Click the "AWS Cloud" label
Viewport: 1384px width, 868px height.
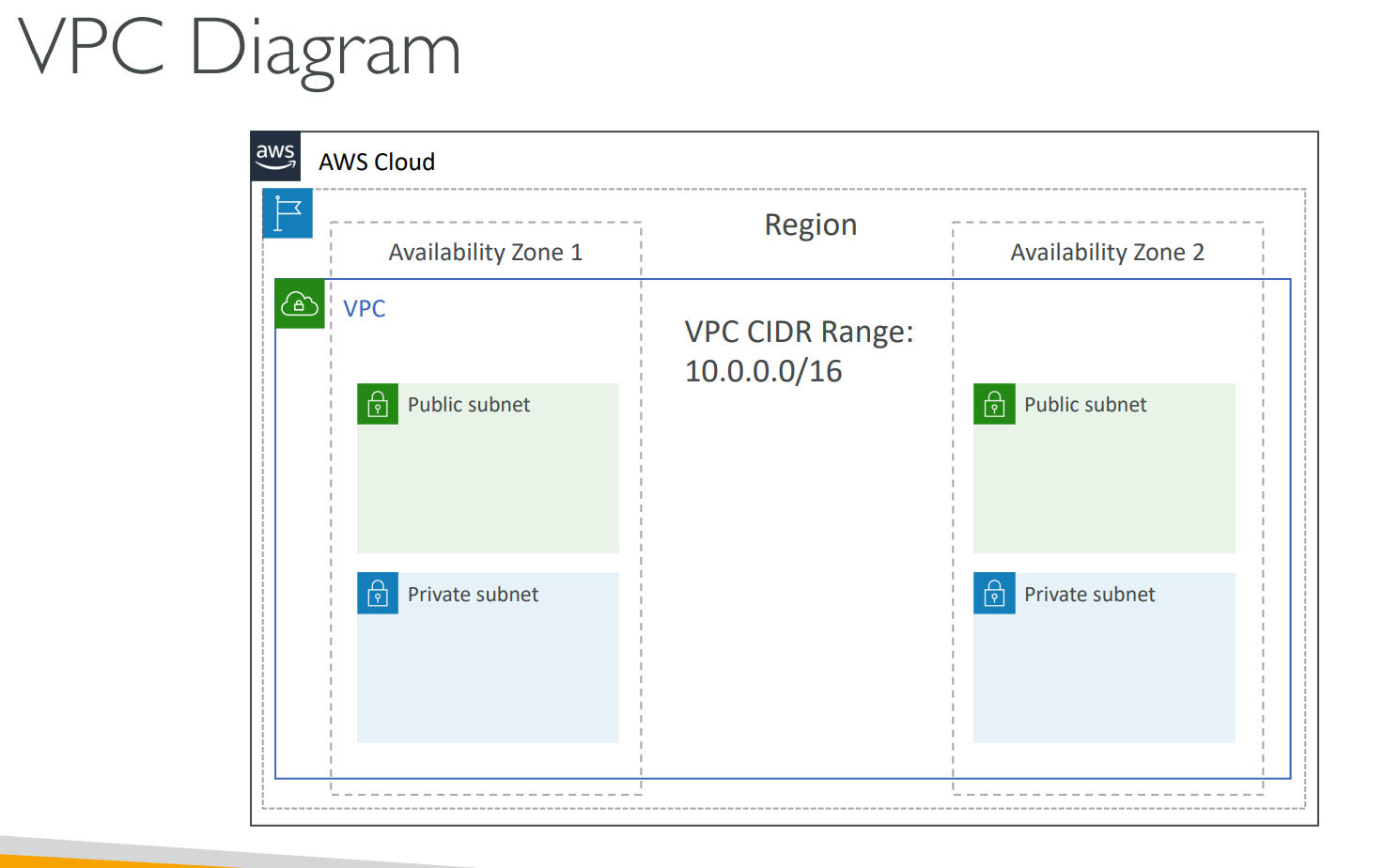(x=377, y=163)
